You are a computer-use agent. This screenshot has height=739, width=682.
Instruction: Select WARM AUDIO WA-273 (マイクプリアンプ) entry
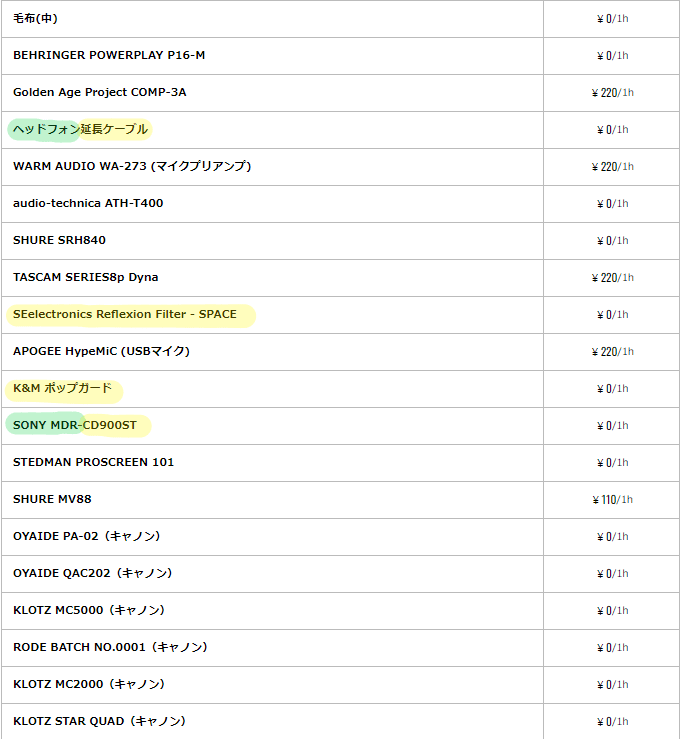pyautogui.click(x=132, y=166)
